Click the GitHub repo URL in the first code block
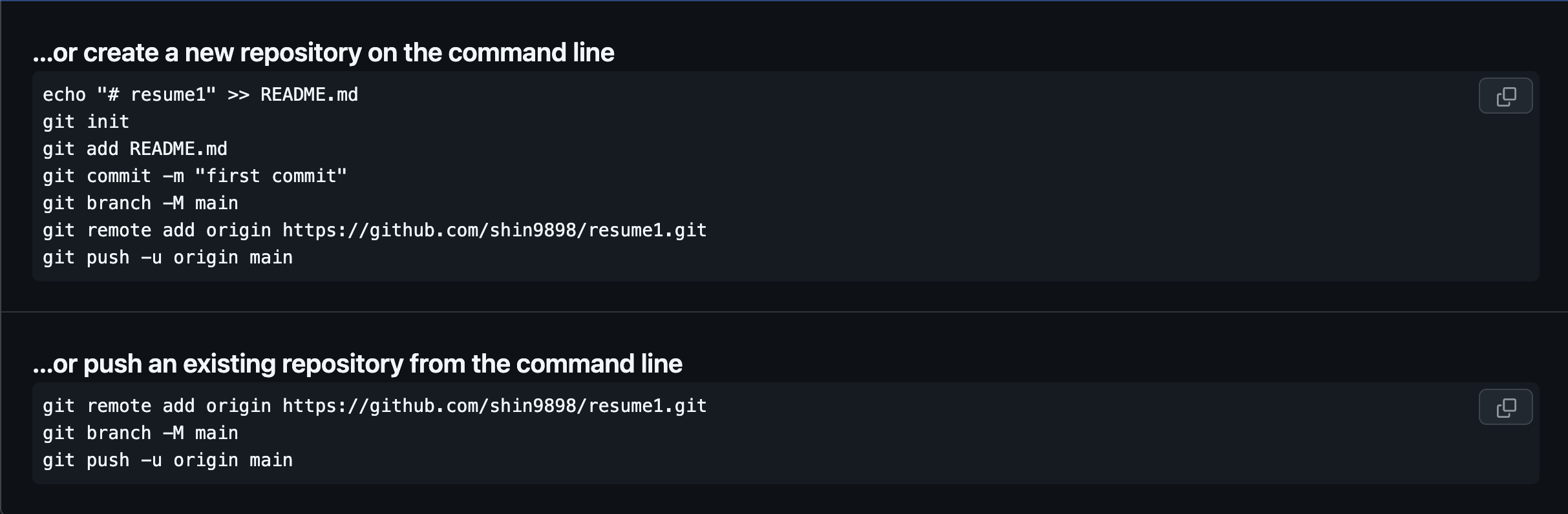The image size is (1568, 514). (x=494, y=231)
